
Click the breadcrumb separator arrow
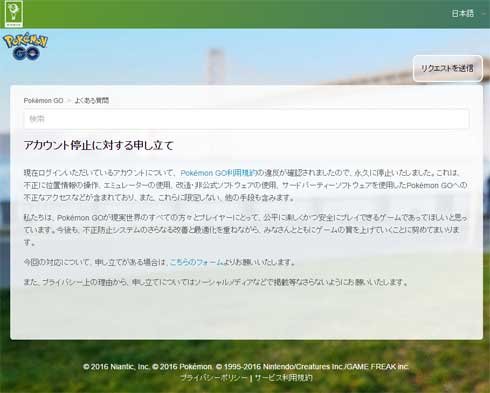[x=69, y=101]
